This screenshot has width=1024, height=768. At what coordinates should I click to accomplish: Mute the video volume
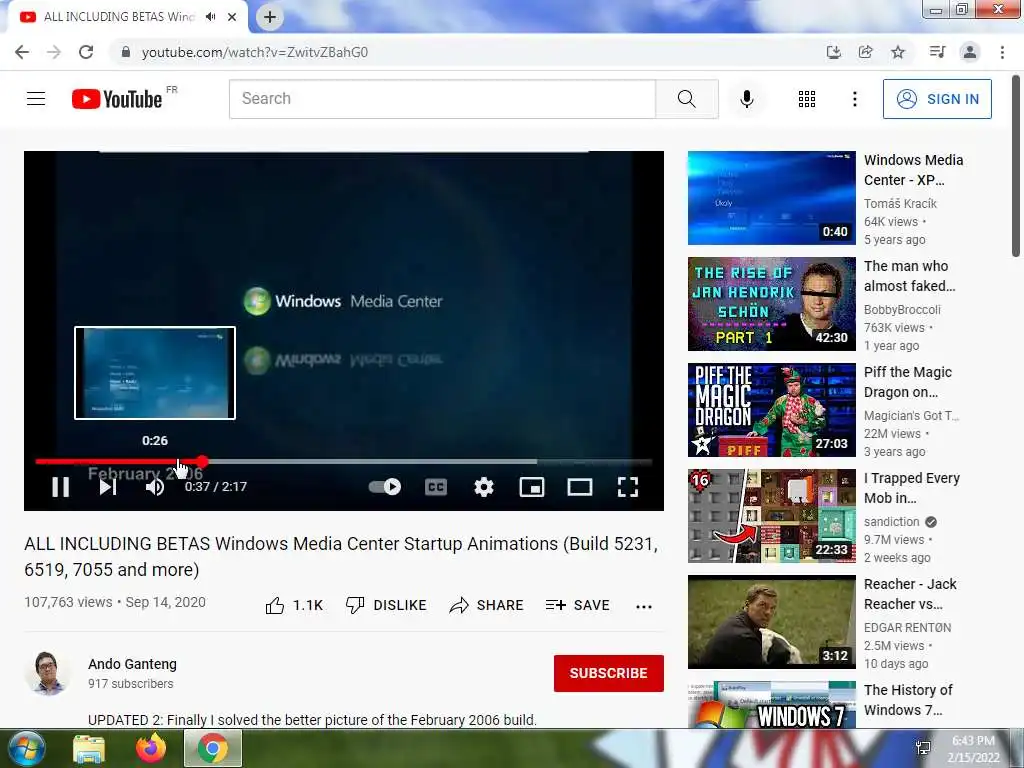(155, 487)
